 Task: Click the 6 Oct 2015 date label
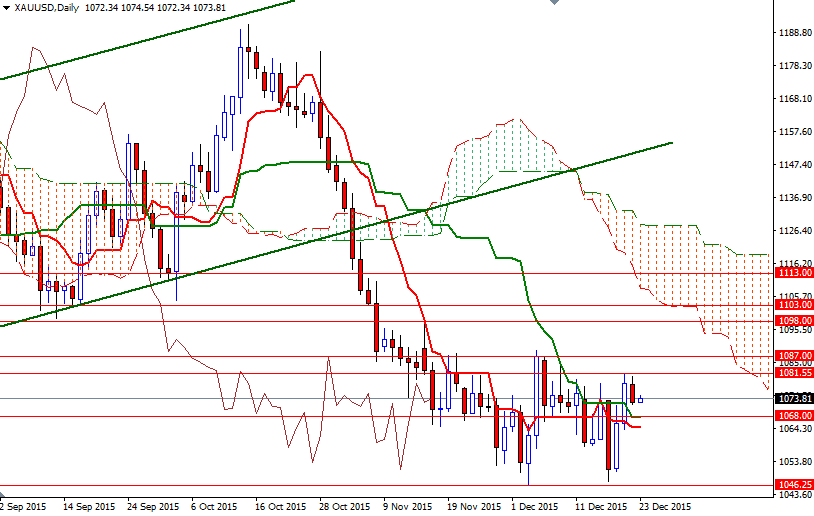(x=213, y=506)
